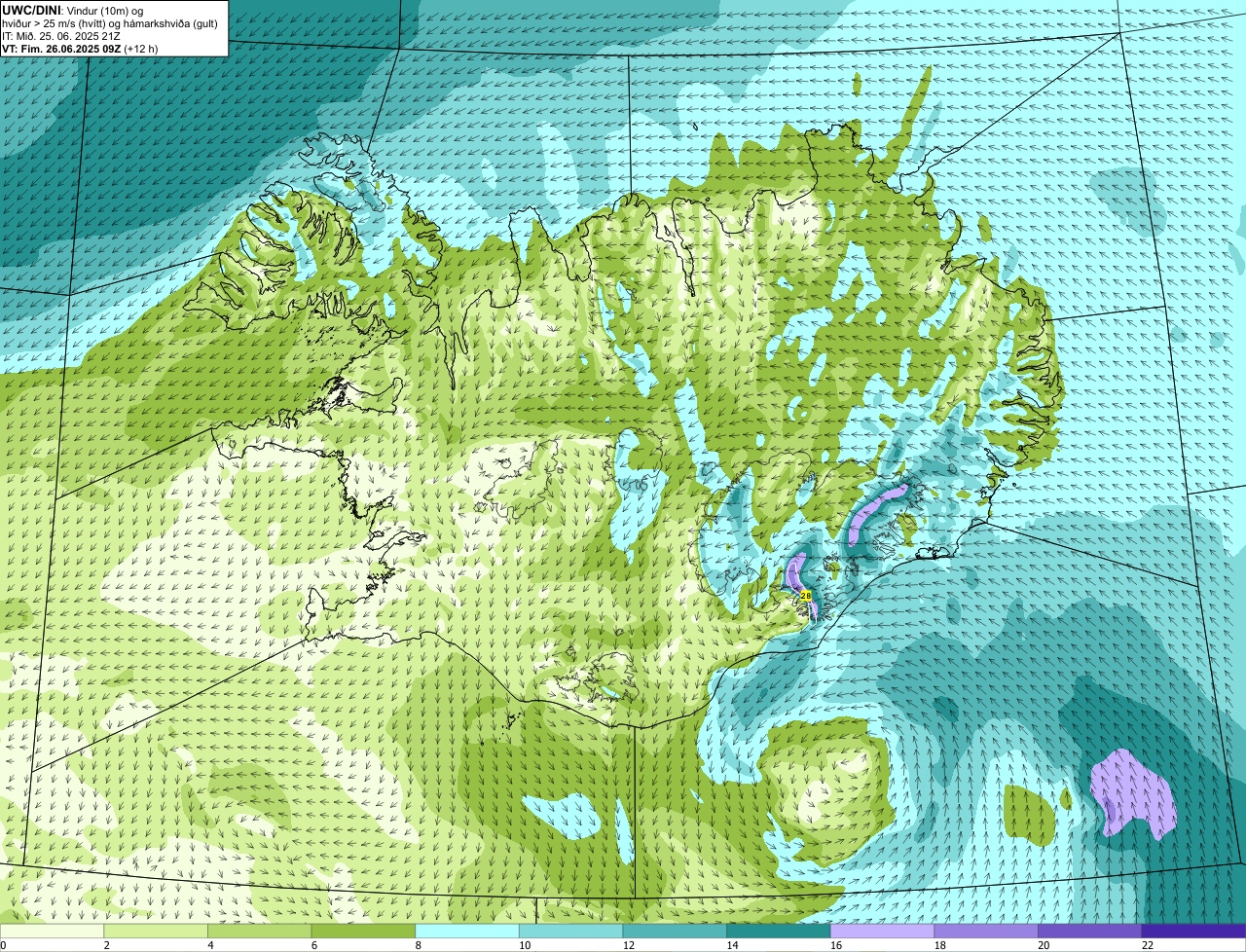Click the "18" label on the color scale

tap(940, 945)
